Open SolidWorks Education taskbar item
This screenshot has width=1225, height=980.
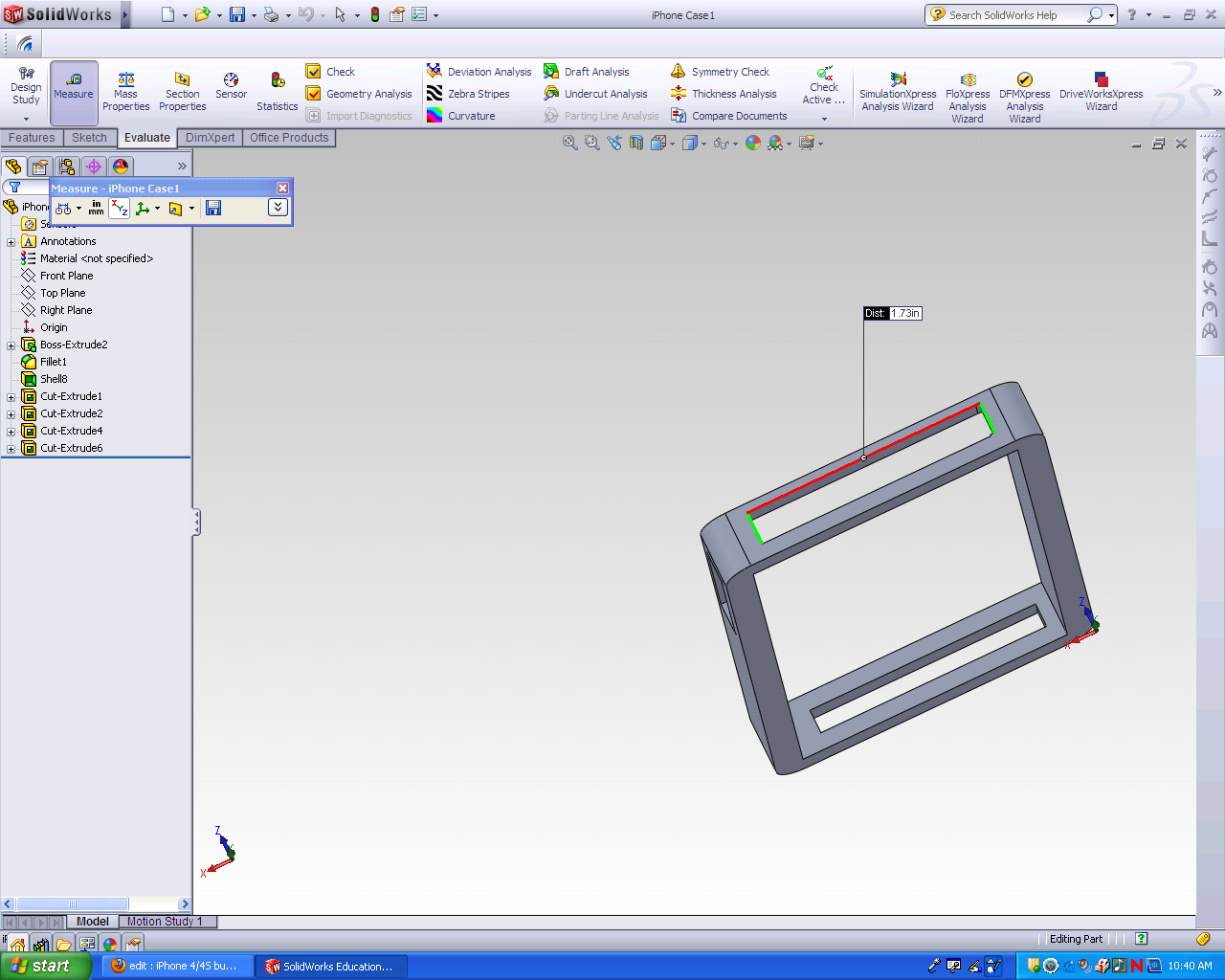pyautogui.click(x=330, y=966)
